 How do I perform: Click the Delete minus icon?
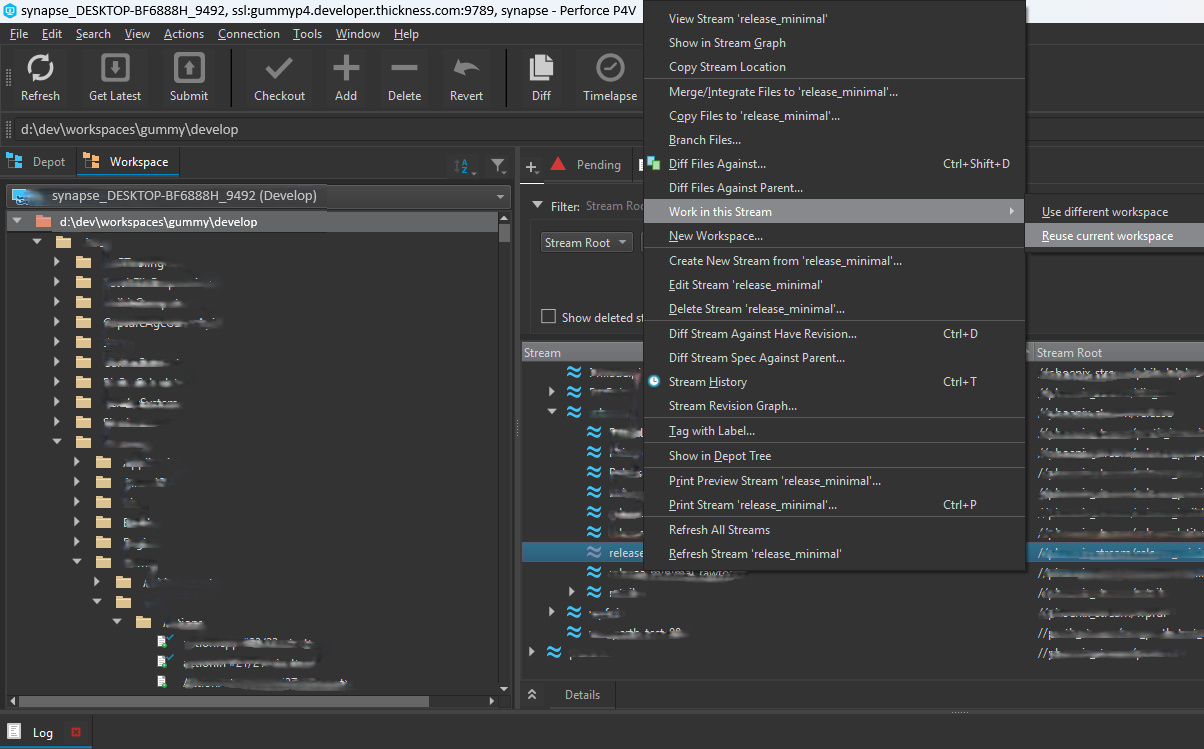[404, 69]
